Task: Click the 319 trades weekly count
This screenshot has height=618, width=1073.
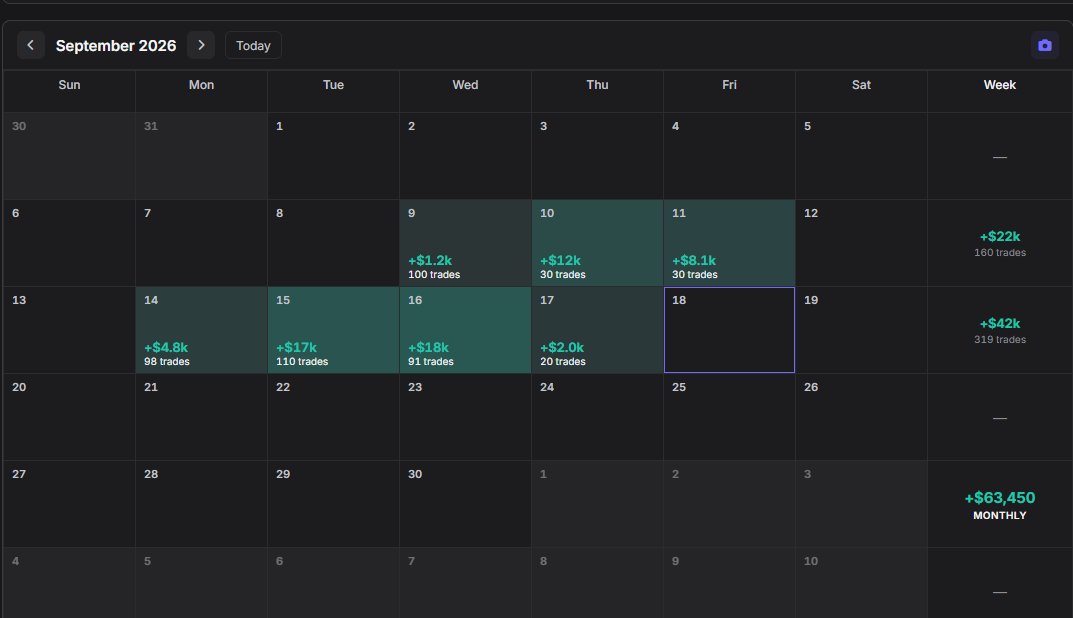Action: [1000, 339]
